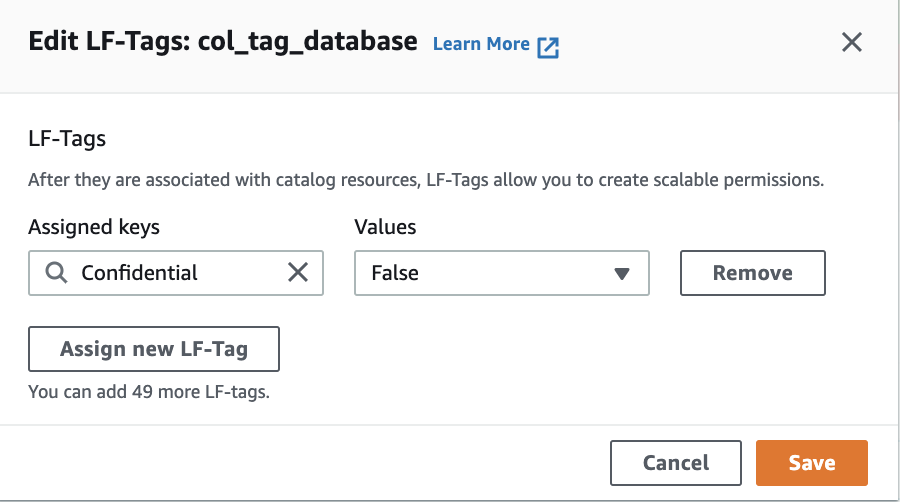Open the Learn More link
The height and width of the screenshot is (502, 900).
point(481,44)
